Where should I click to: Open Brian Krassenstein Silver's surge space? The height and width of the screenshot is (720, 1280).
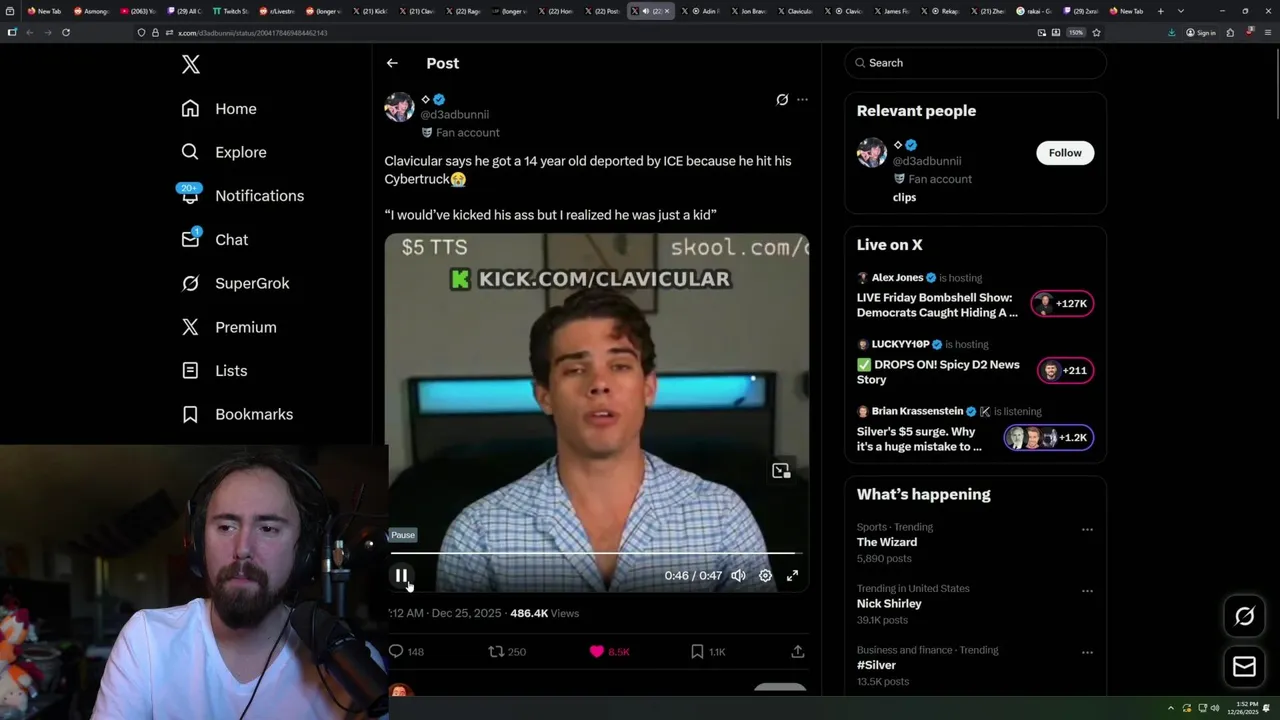pyautogui.click(x=919, y=439)
